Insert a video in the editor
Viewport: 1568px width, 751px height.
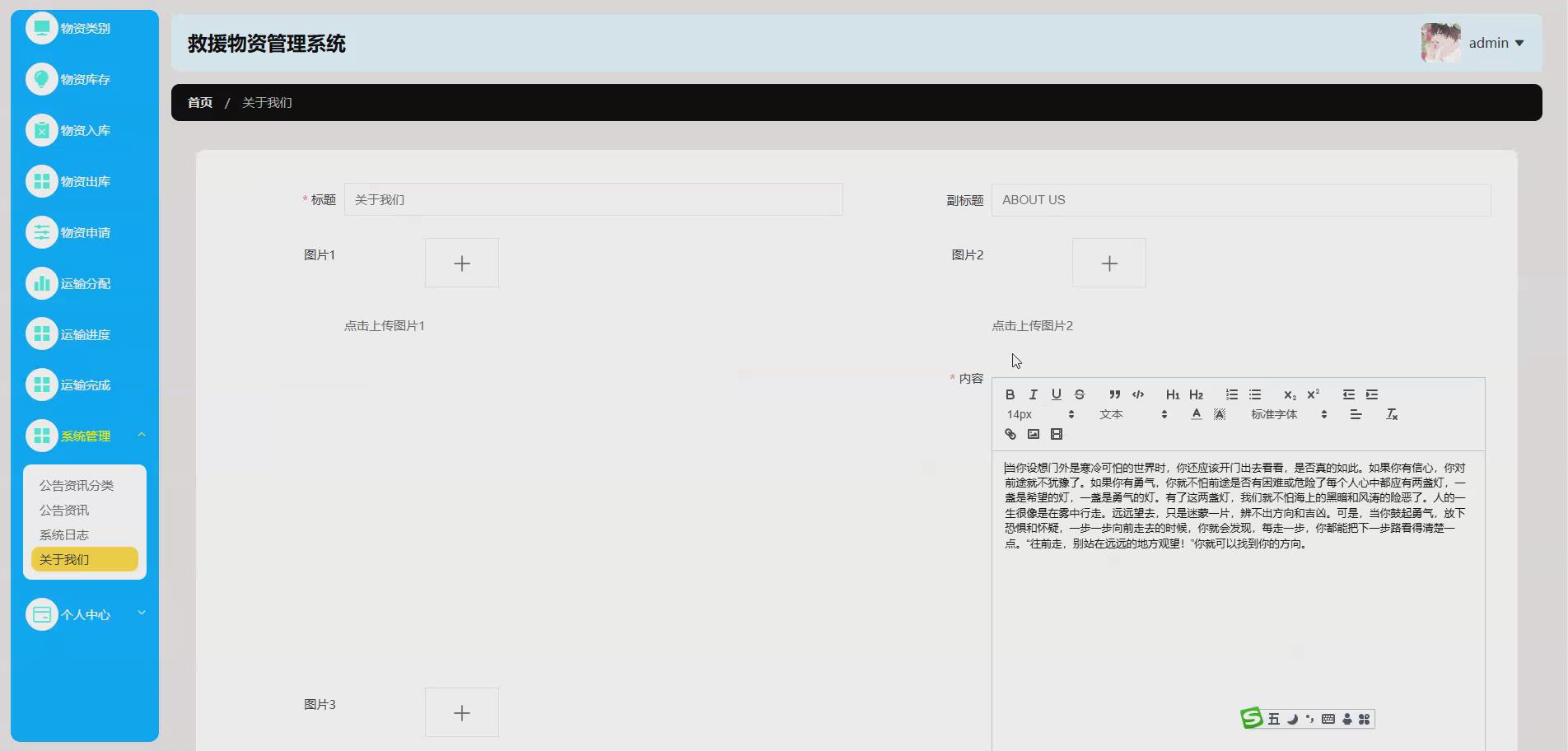(1057, 434)
